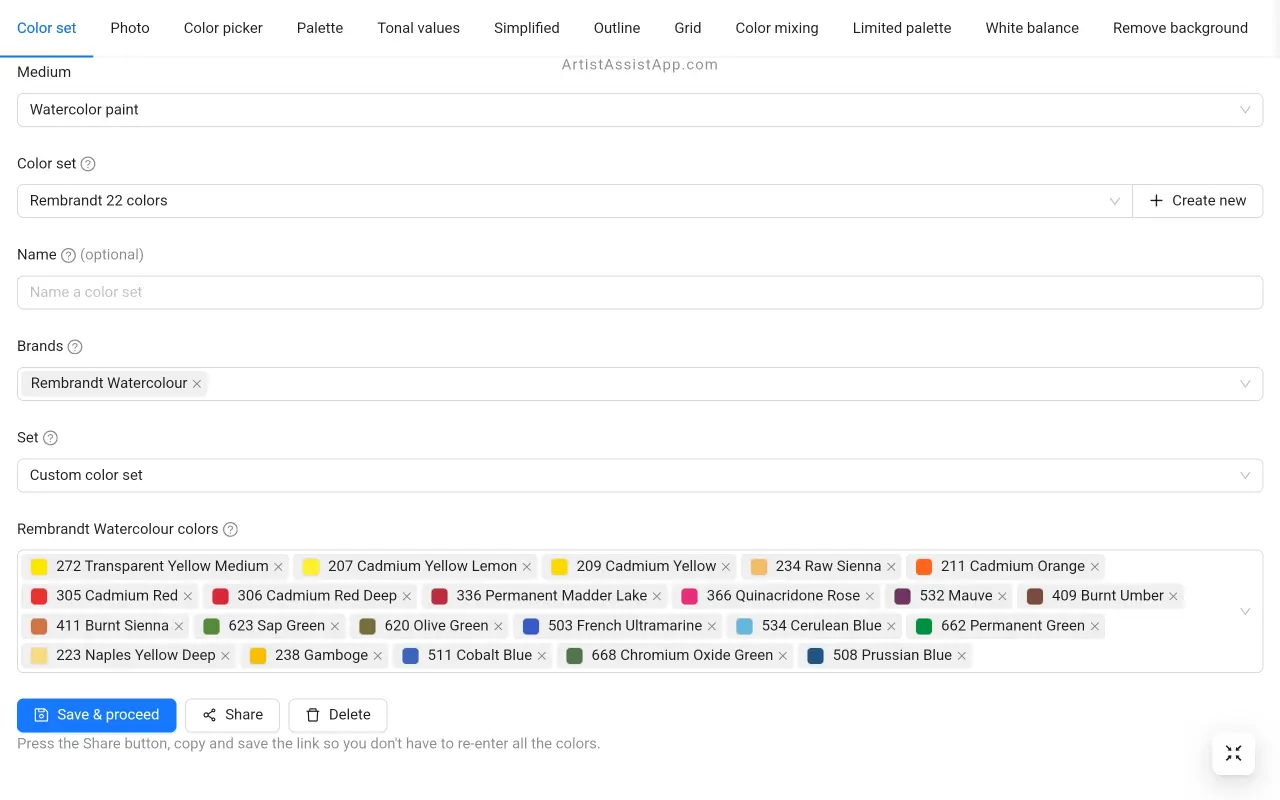This screenshot has height=800, width=1280.
Task: Remove the 272 Transparent Yellow Medium tag
Action: [x=278, y=567]
